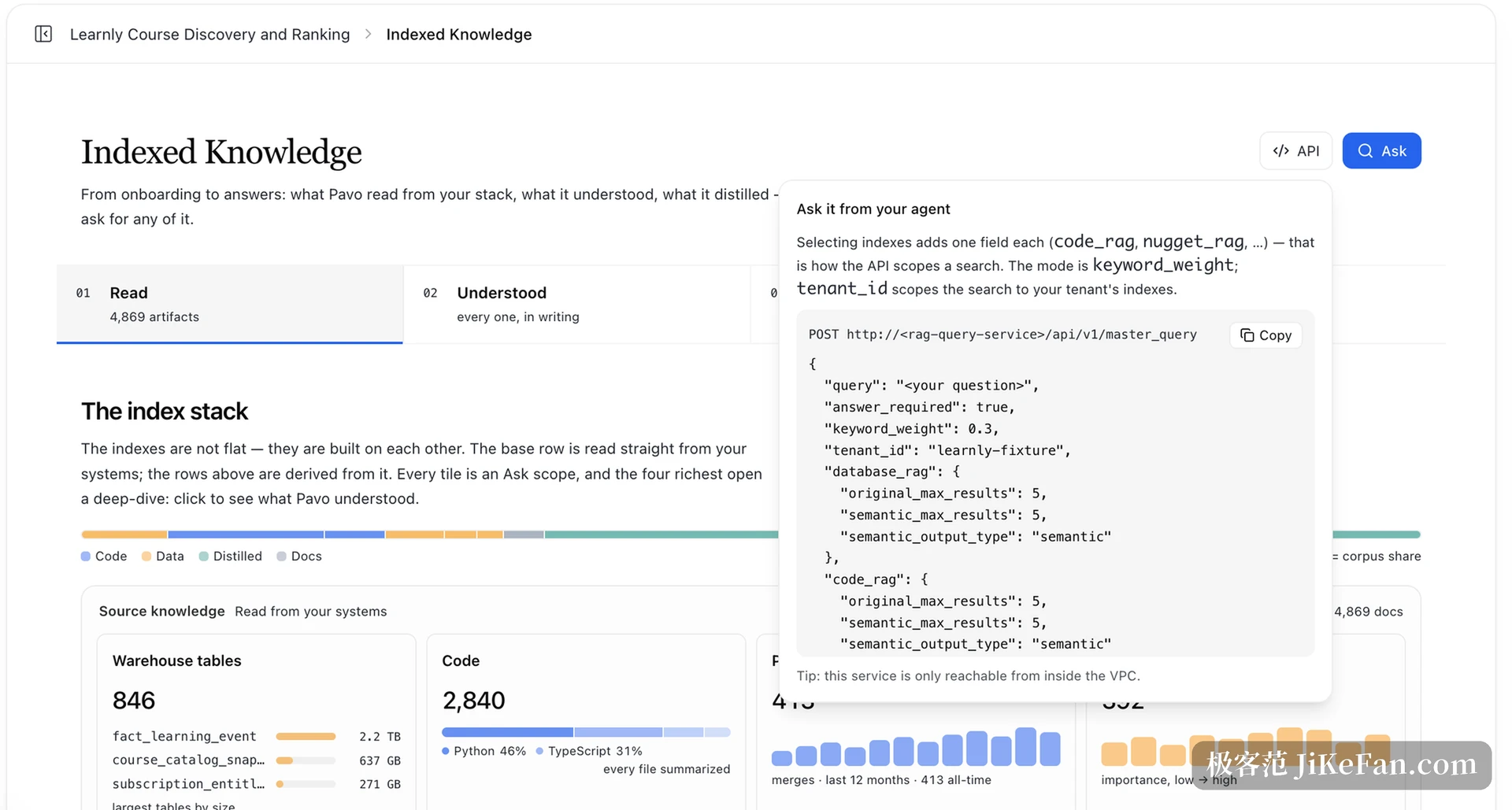Click the "largest tables by size" caption
The image size is (1512, 810).
173,805
